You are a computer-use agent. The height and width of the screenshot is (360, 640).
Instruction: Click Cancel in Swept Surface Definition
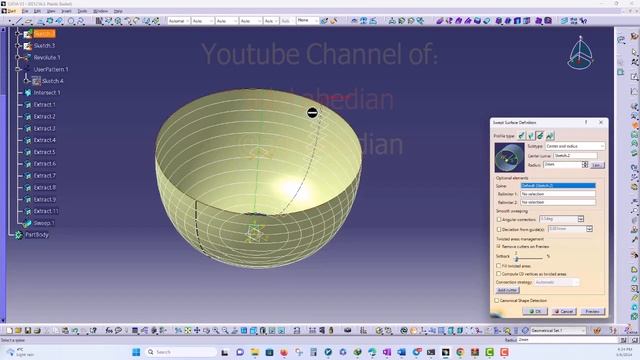tap(564, 311)
